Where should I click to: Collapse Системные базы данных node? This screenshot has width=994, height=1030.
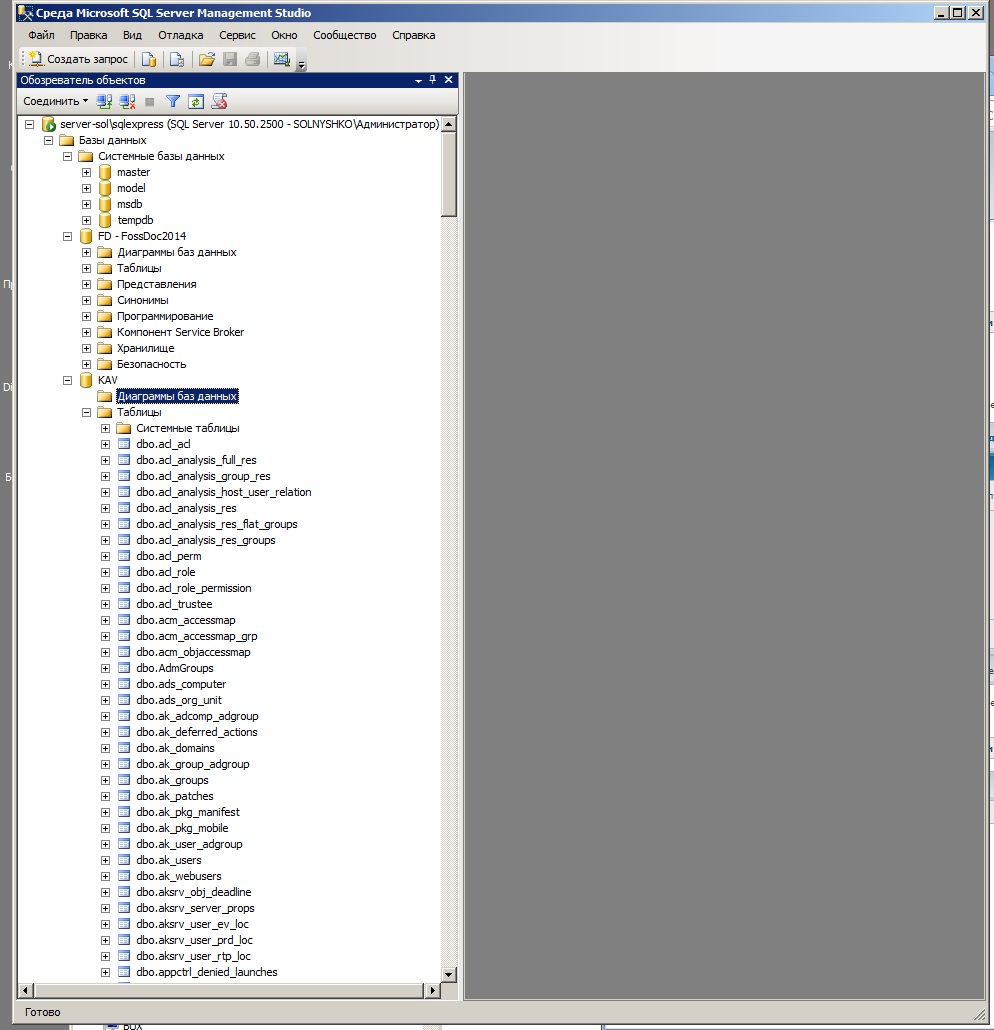(x=67, y=156)
